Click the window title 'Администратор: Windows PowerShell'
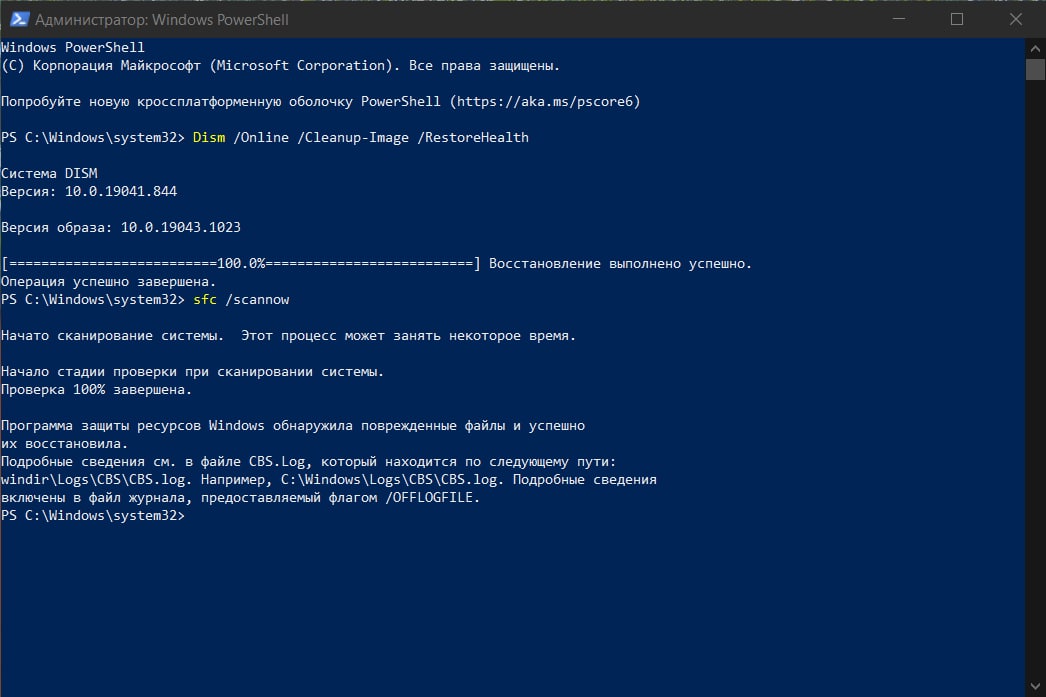 (161, 20)
